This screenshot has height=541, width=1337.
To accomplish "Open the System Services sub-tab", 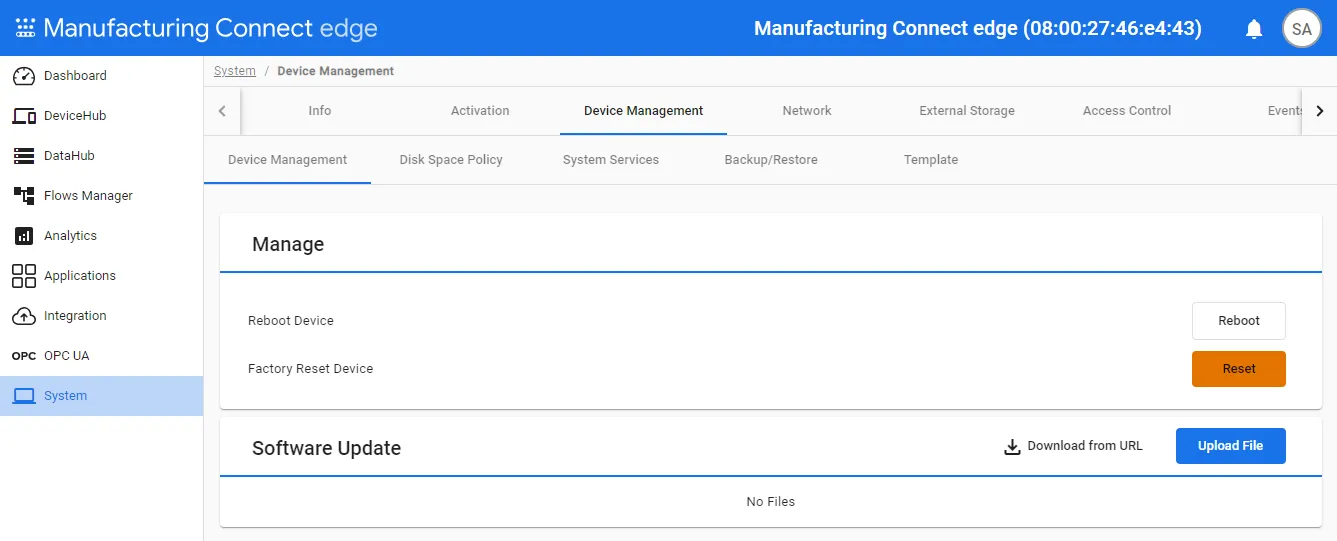I will coord(611,160).
